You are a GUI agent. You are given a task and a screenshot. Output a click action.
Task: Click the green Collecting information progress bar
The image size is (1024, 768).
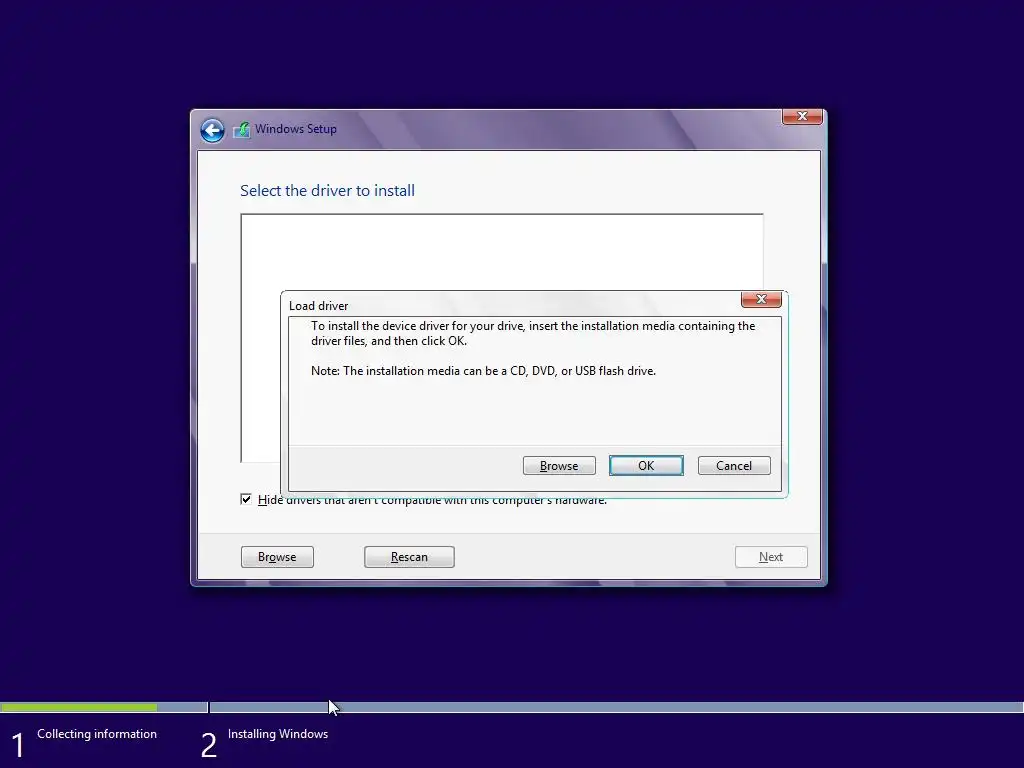[78, 707]
